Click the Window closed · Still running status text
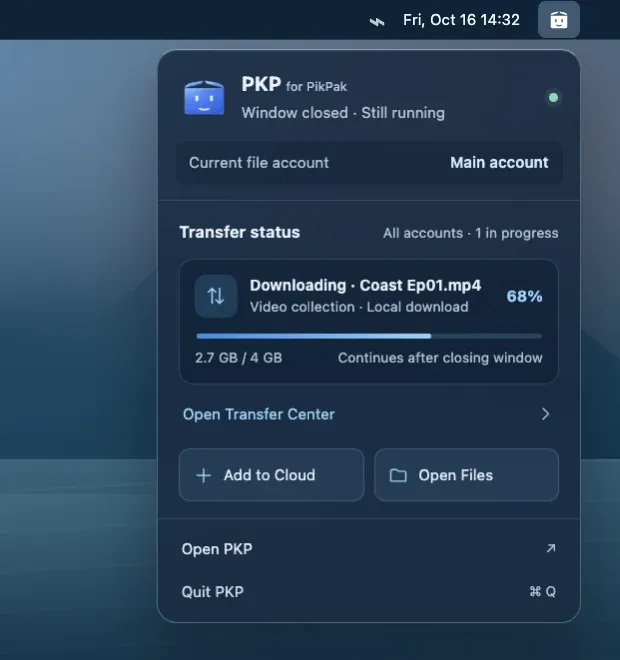 click(343, 113)
